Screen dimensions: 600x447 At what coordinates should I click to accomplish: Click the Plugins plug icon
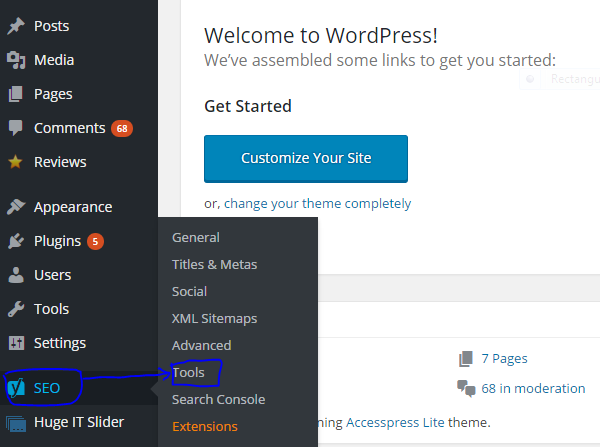16,241
